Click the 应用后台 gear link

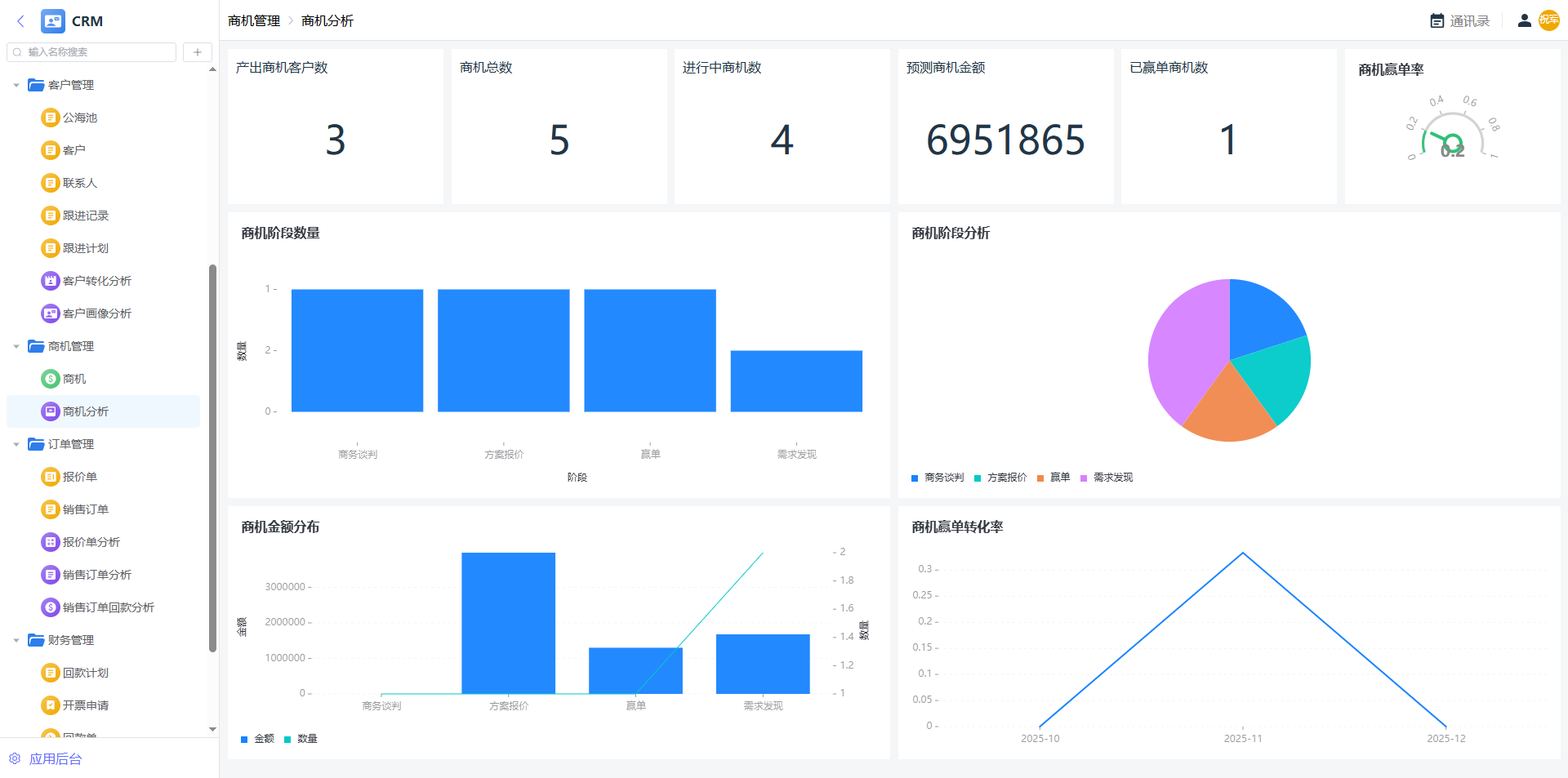pos(46,758)
